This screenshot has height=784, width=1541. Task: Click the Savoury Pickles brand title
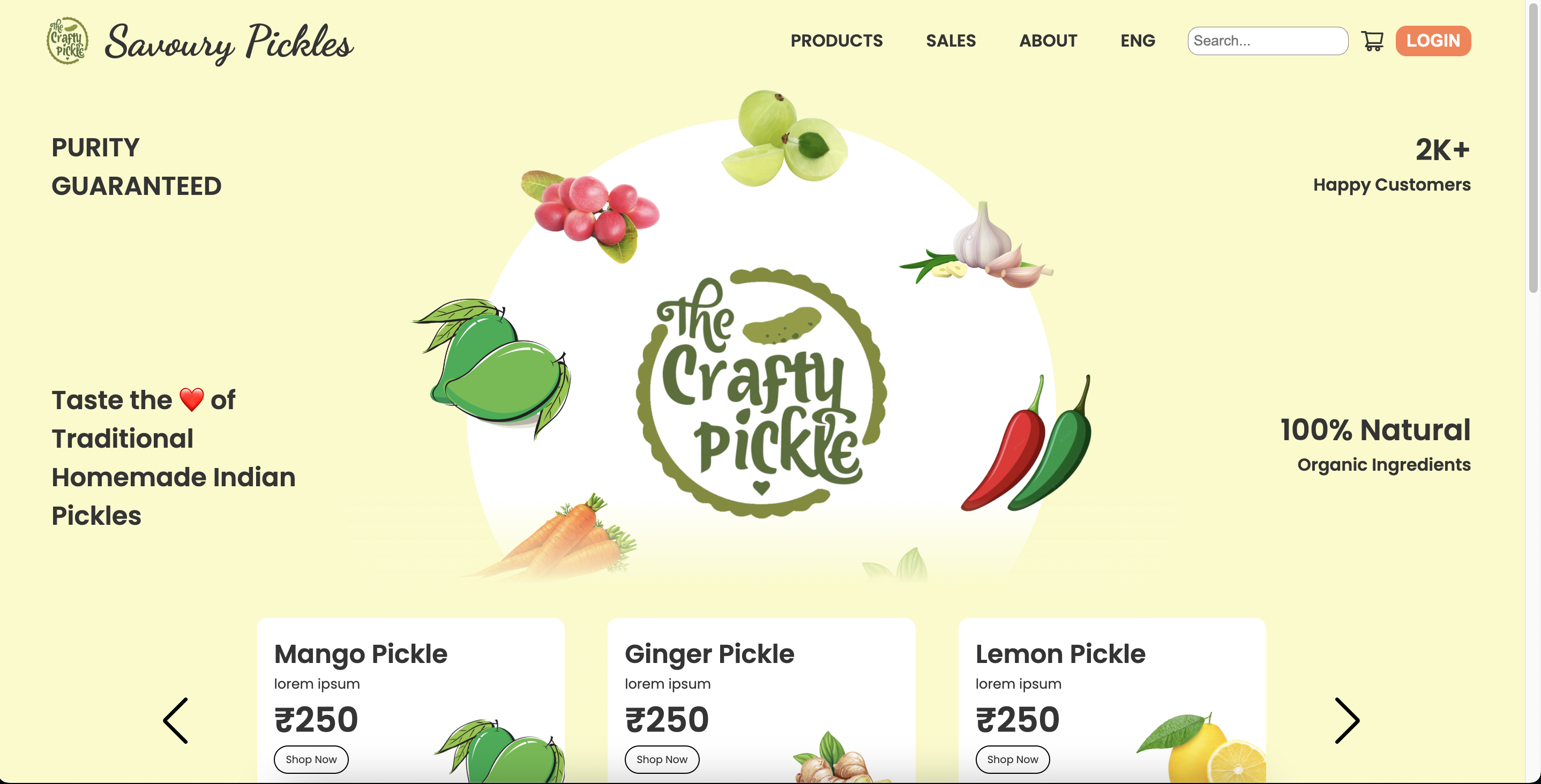(x=229, y=42)
